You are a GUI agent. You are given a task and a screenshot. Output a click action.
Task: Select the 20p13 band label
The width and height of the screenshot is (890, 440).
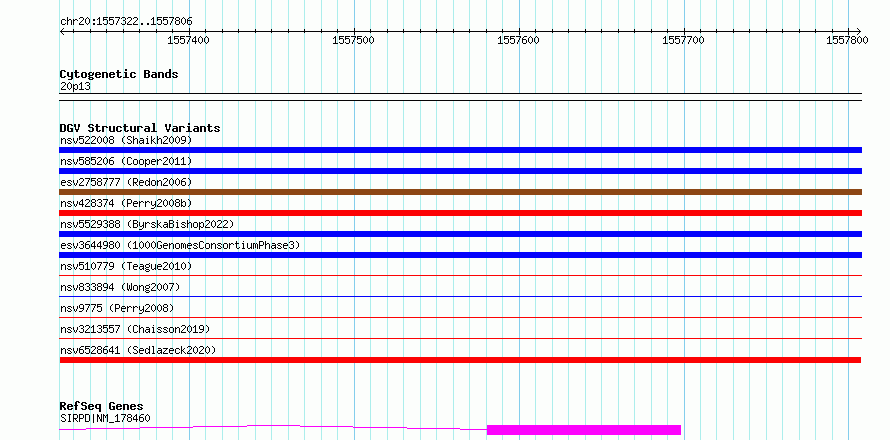tap(75, 87)
